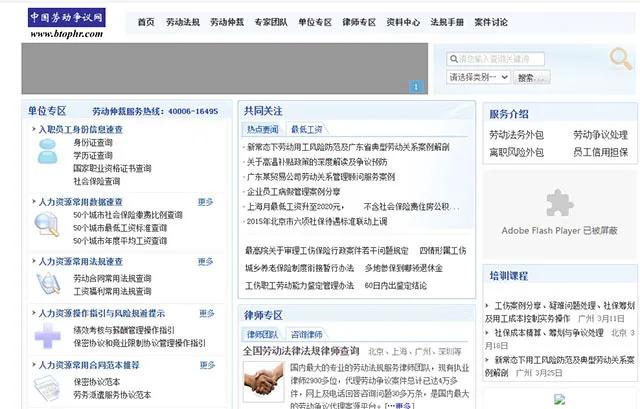
Task: Select banner slide indicator 1
Action: [x=416, y=87]
